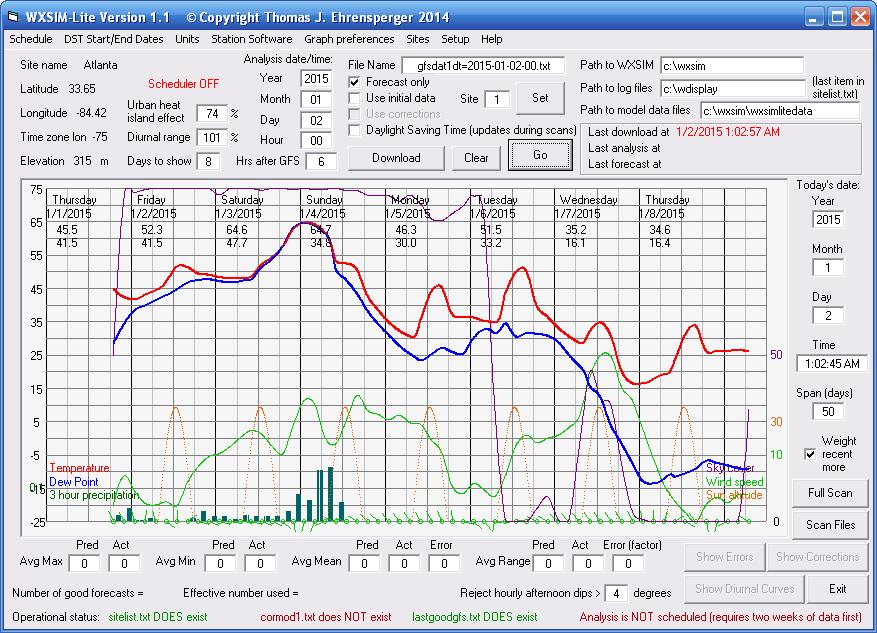The width and height of the screenshot is (877, 633).
Task: Uncheck the Forecast only checkbox
Action: point(355,82)
